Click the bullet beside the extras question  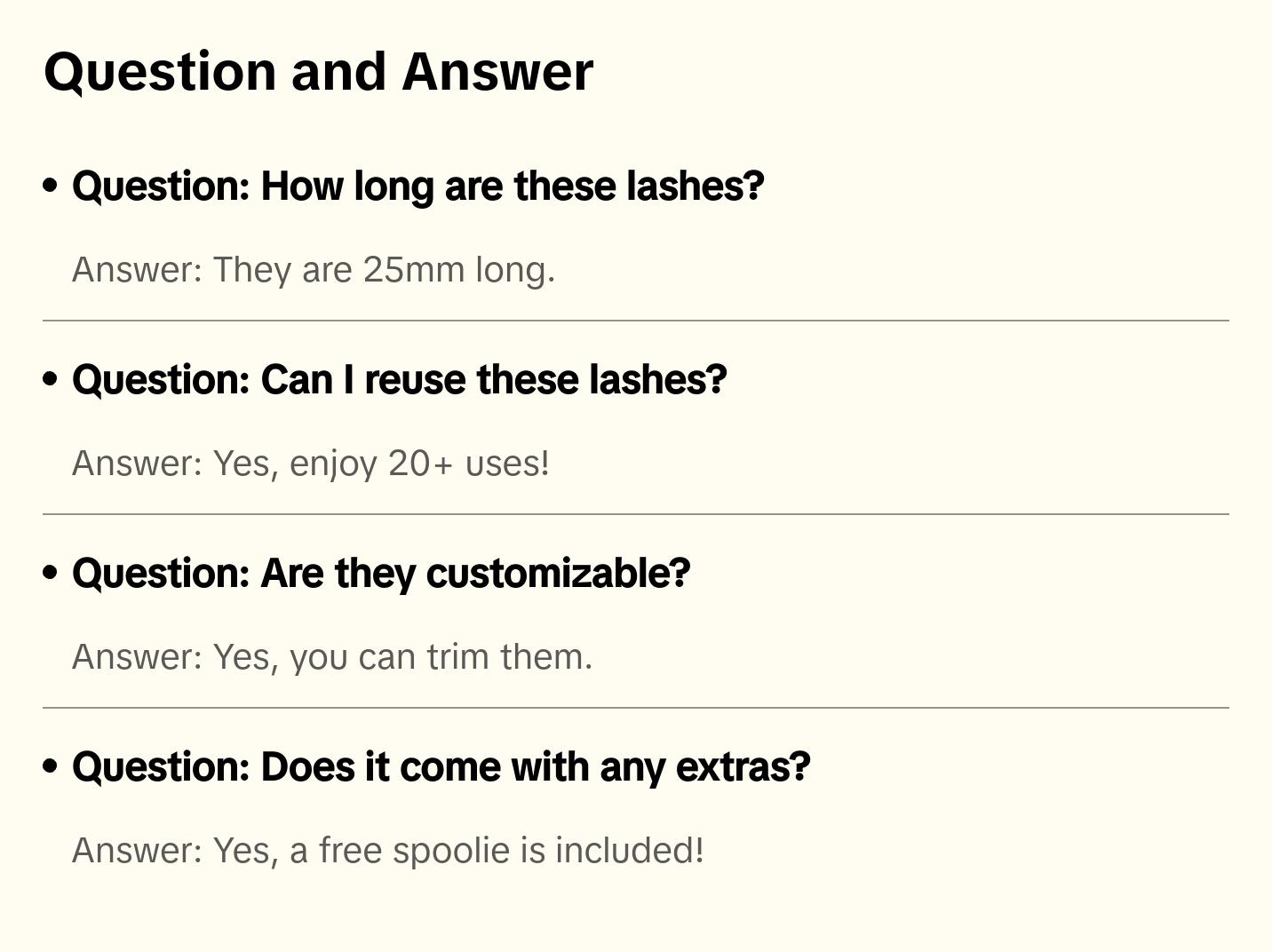tap(51, 766)
